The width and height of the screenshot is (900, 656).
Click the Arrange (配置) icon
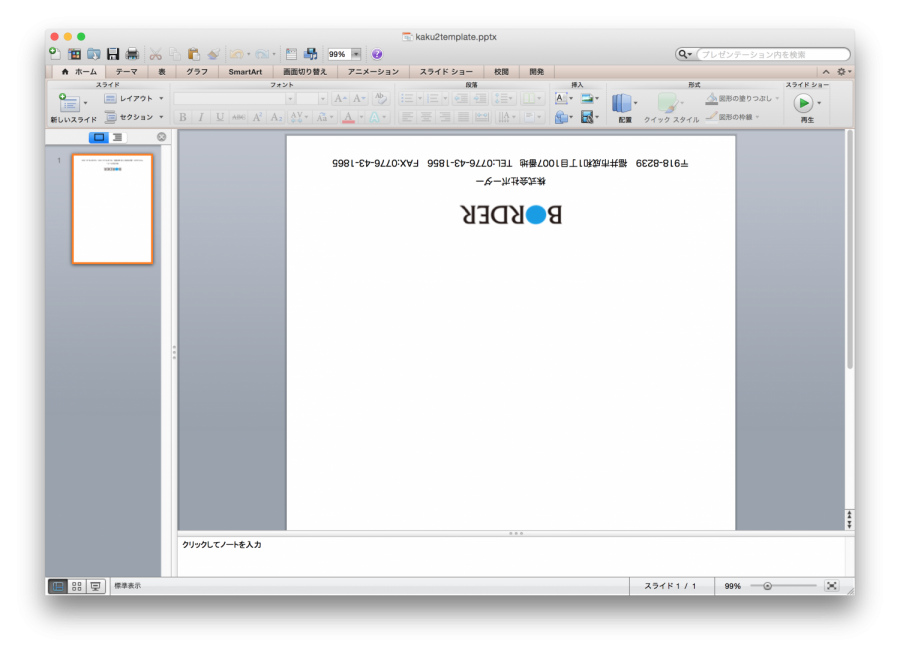point(622,103)
